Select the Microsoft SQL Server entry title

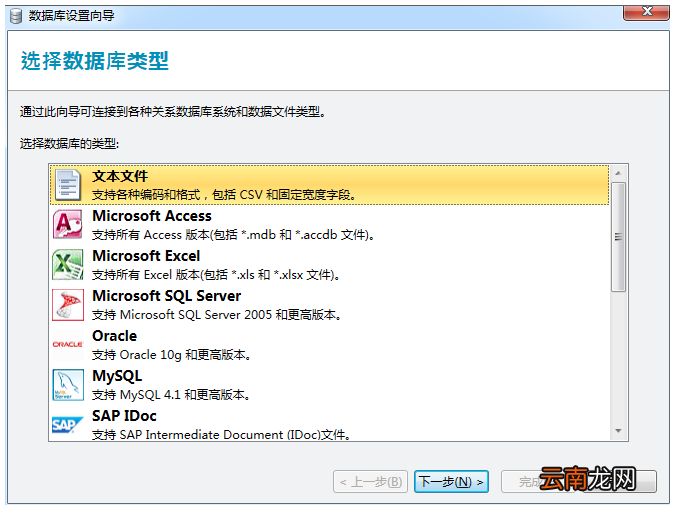point(167,296)
